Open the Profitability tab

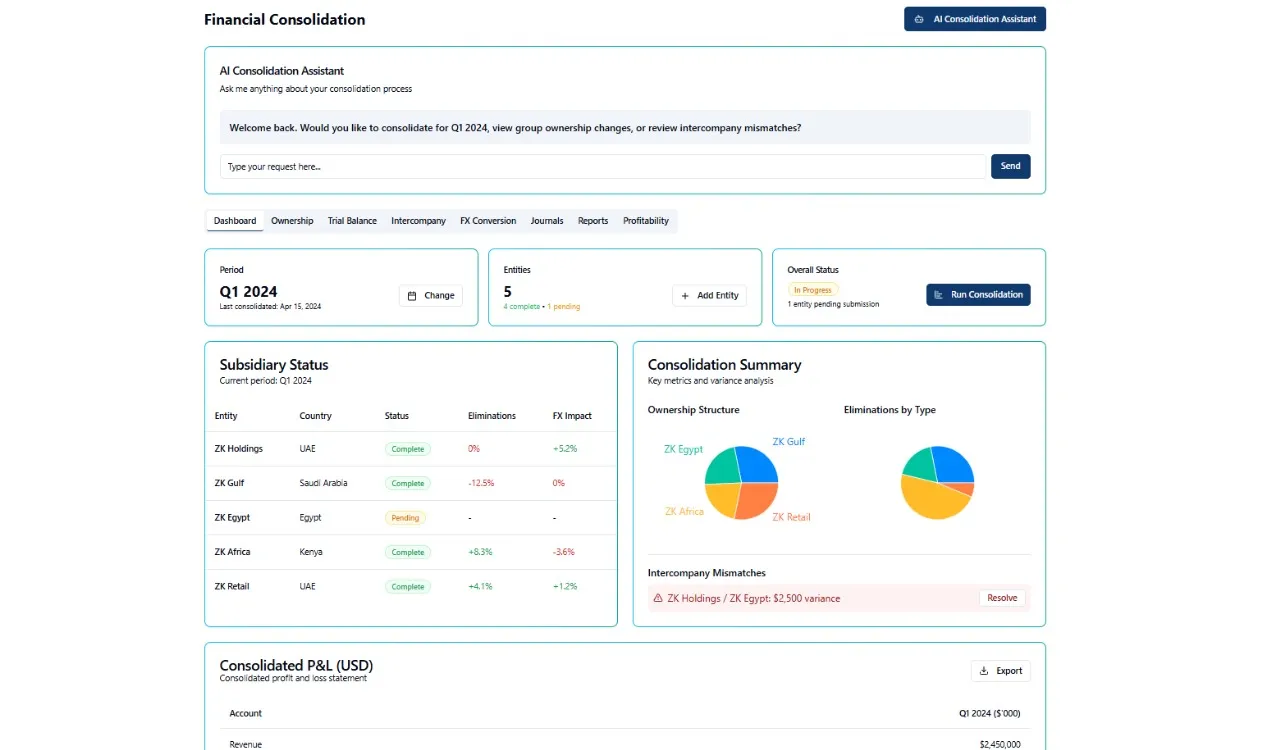646,221
